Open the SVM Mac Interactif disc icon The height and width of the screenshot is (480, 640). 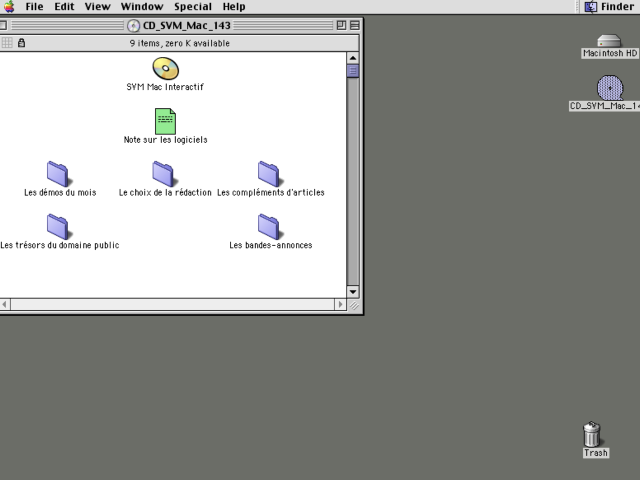click(x=165, y=68)
